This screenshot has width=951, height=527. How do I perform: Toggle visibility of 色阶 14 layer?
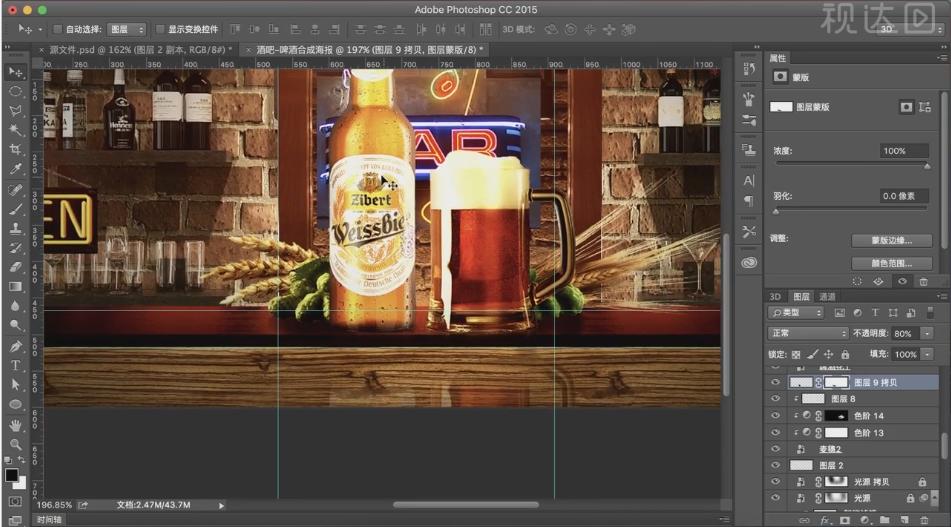[775, 416]
